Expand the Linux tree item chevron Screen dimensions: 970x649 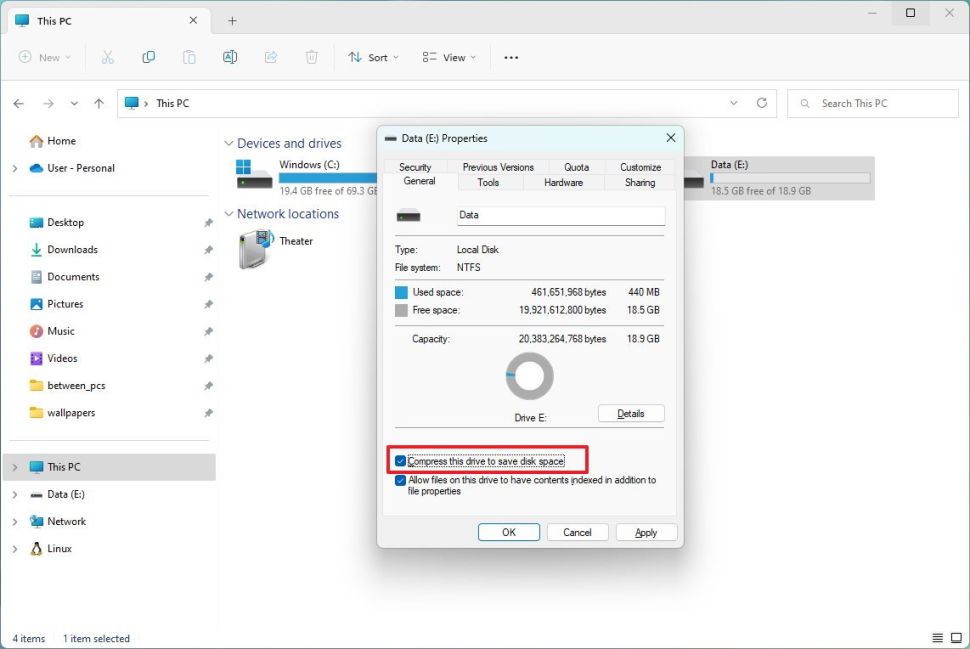[x=15, y=549]
